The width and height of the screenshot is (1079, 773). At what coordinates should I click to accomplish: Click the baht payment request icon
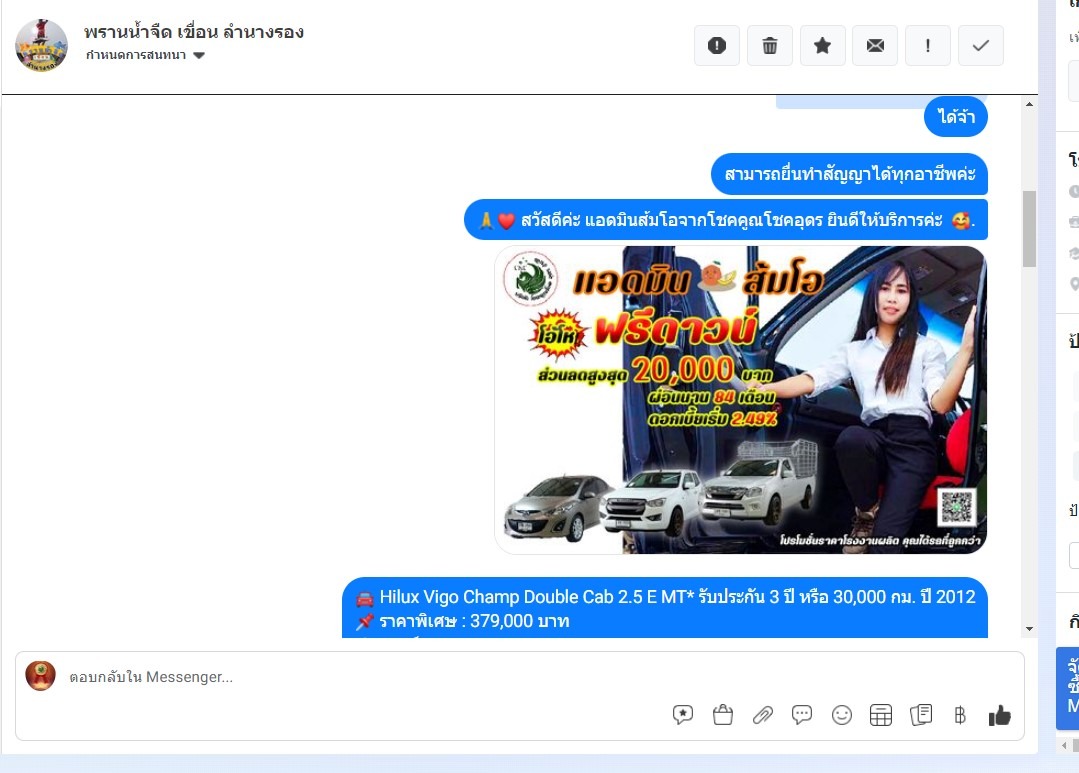(960, 716)
